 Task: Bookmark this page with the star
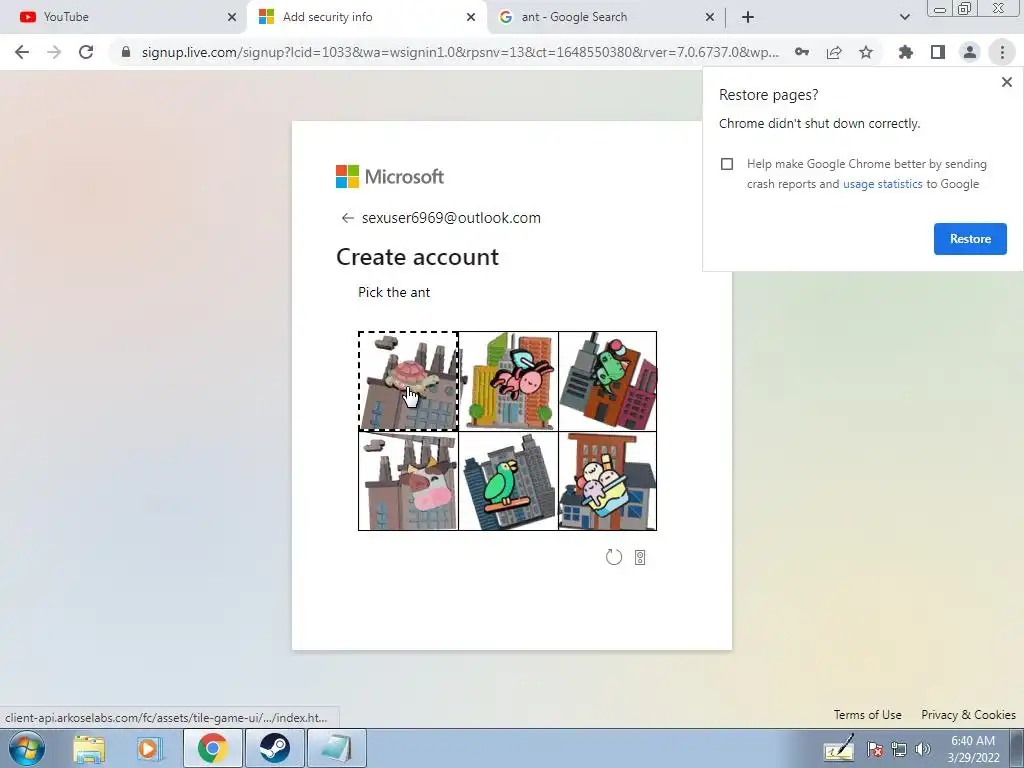pos(866,52)
